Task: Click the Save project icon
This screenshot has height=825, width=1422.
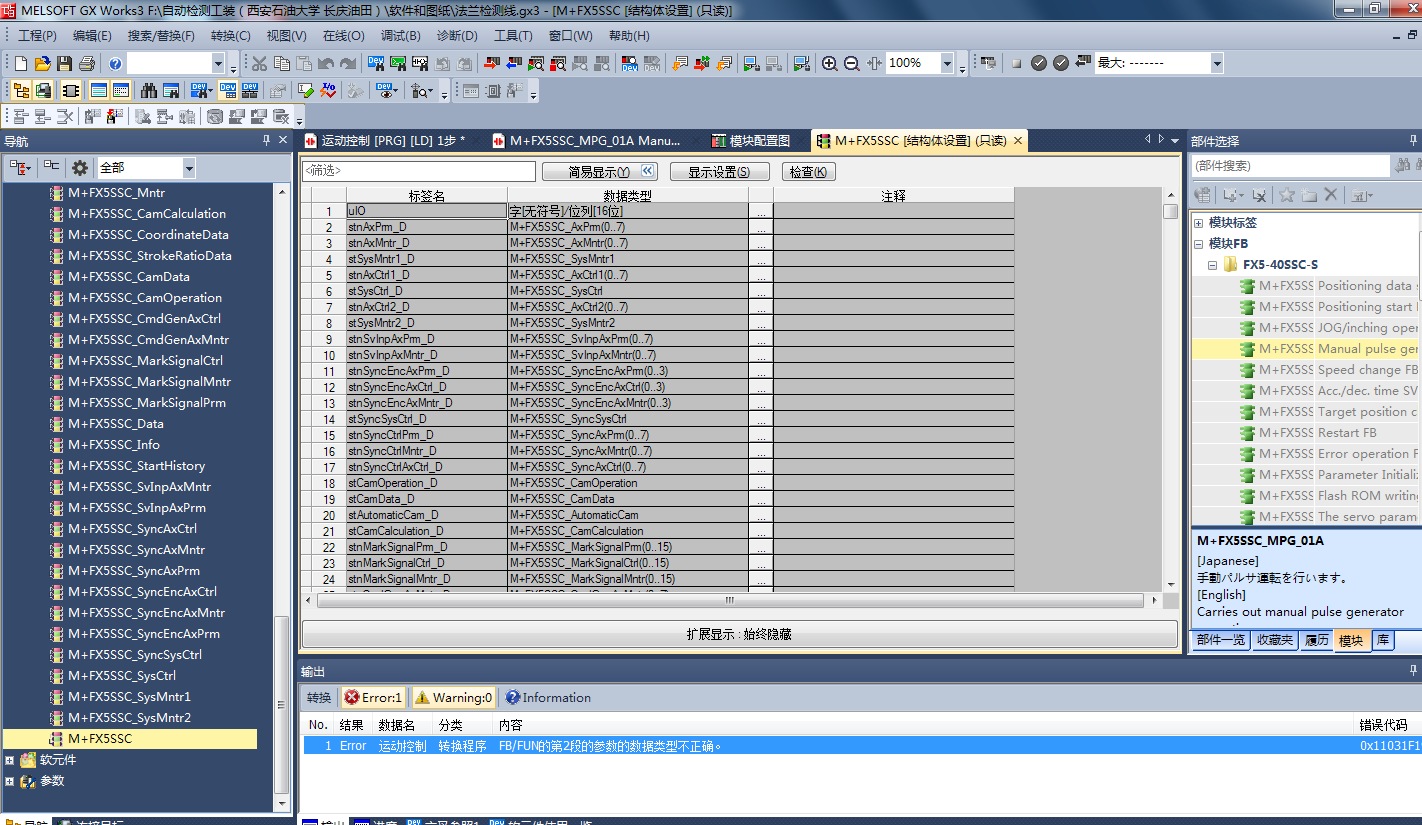Action: click(x=64, y=63)
